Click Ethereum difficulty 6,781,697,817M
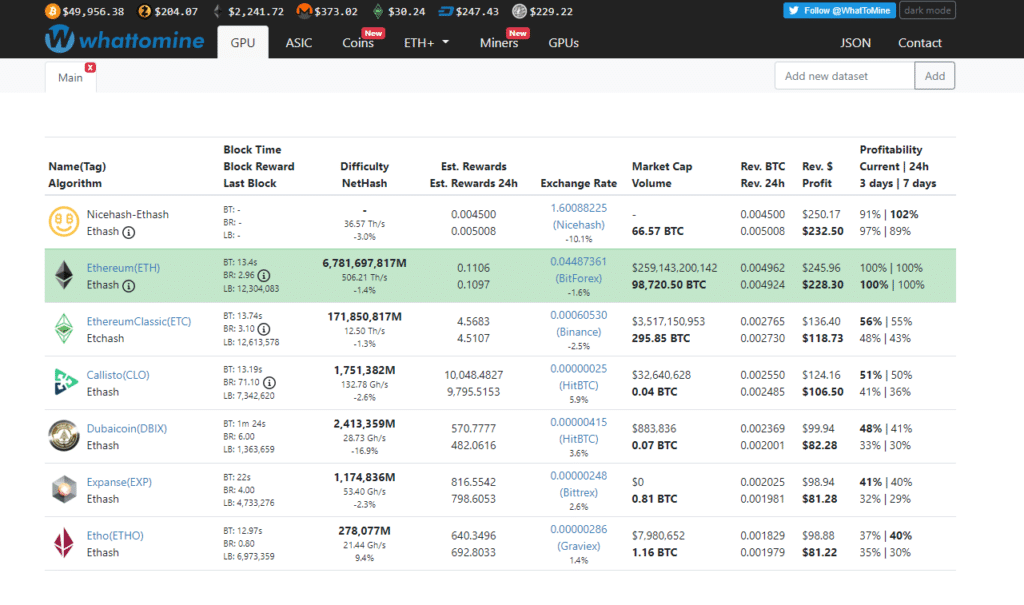 coord(364,263)
